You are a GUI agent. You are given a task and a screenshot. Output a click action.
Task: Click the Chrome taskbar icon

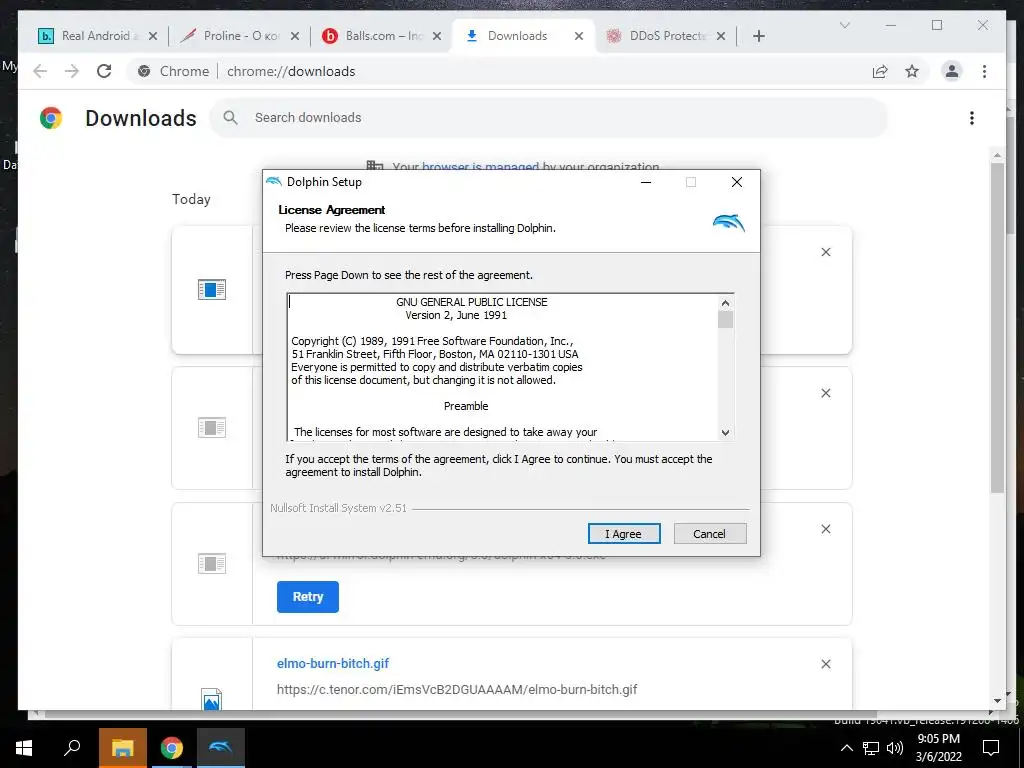click(x=172, y=748)
